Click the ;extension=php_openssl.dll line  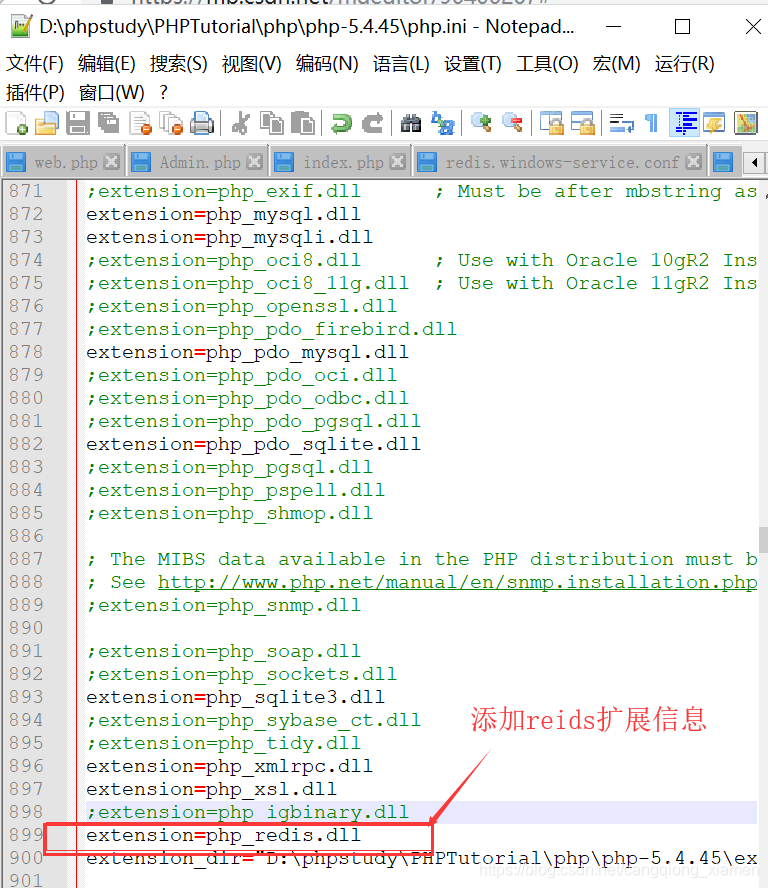pos(241,306)
